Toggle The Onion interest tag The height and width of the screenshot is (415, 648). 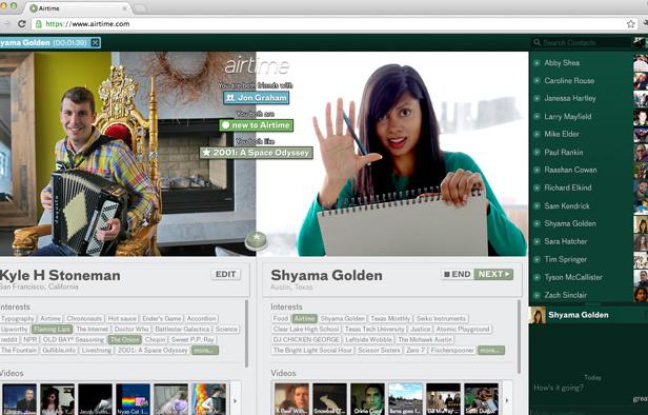tap(124, 340)
